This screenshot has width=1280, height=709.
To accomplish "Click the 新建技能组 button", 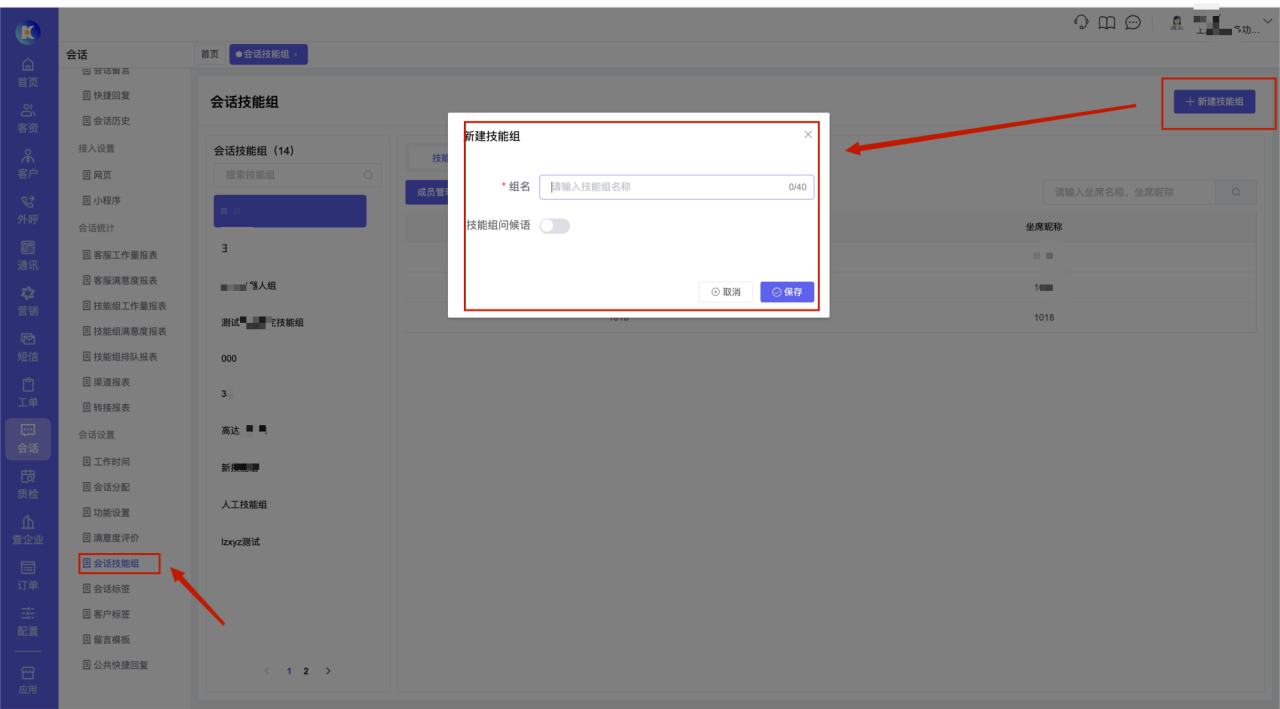I will tap(1215, 102).
